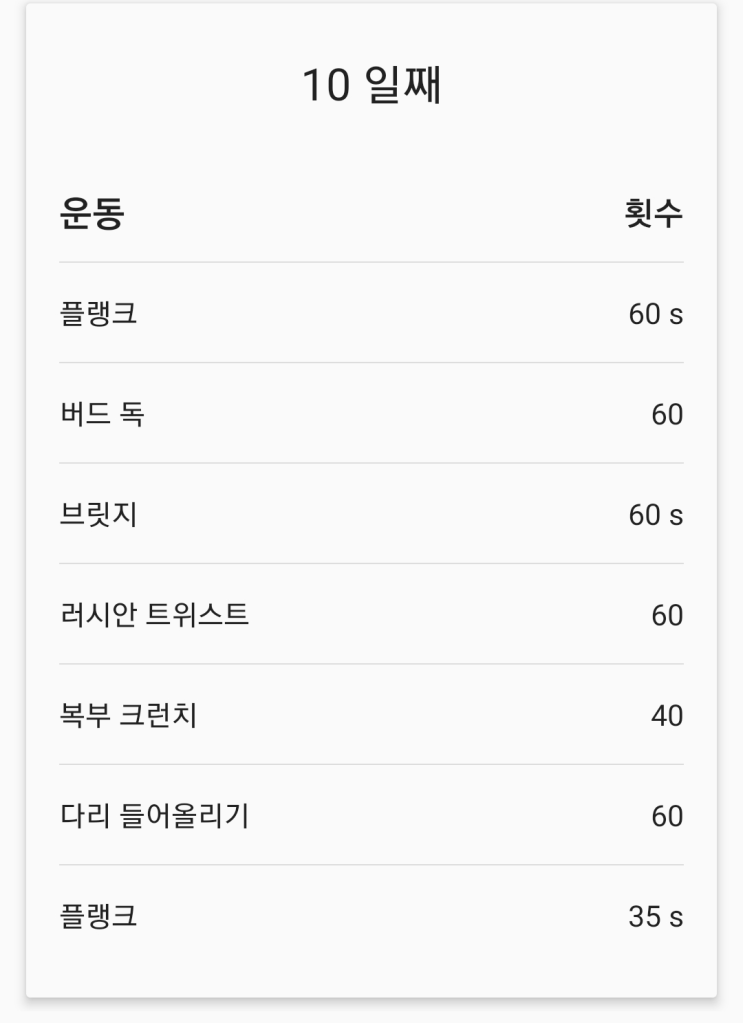Select the last 플랭크 exercise name

point(98,916)
